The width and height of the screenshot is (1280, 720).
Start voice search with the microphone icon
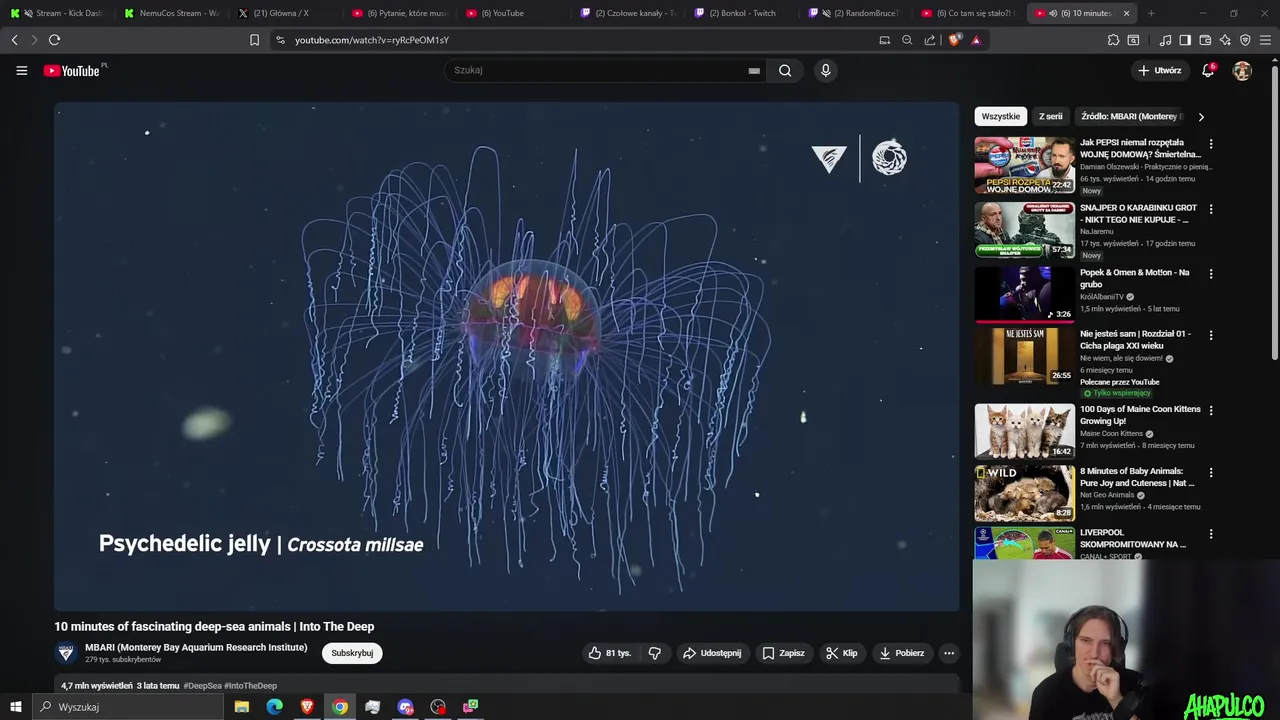click(x=825, y=70)
